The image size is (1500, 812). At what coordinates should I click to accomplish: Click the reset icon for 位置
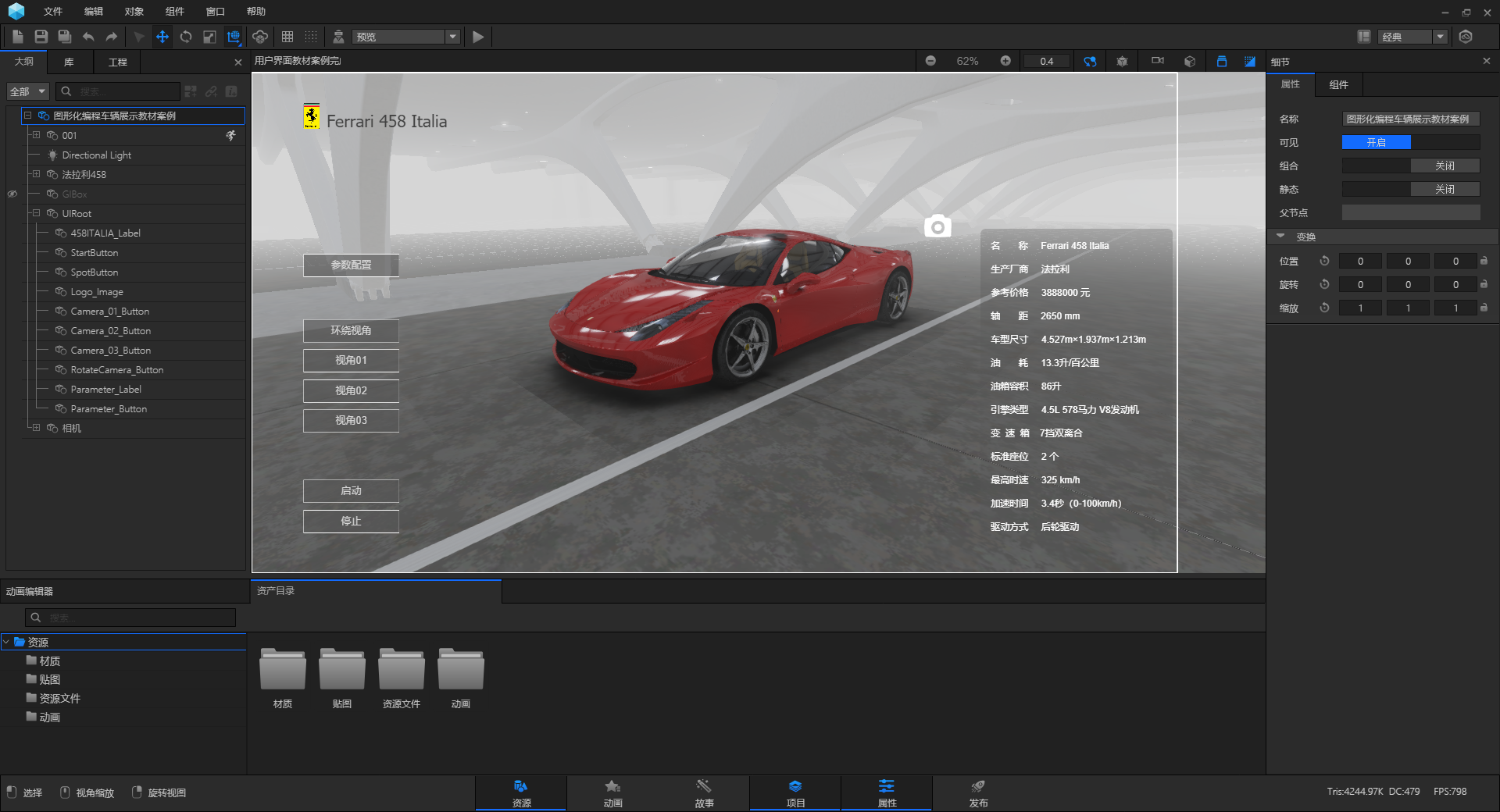(1324, 261)
